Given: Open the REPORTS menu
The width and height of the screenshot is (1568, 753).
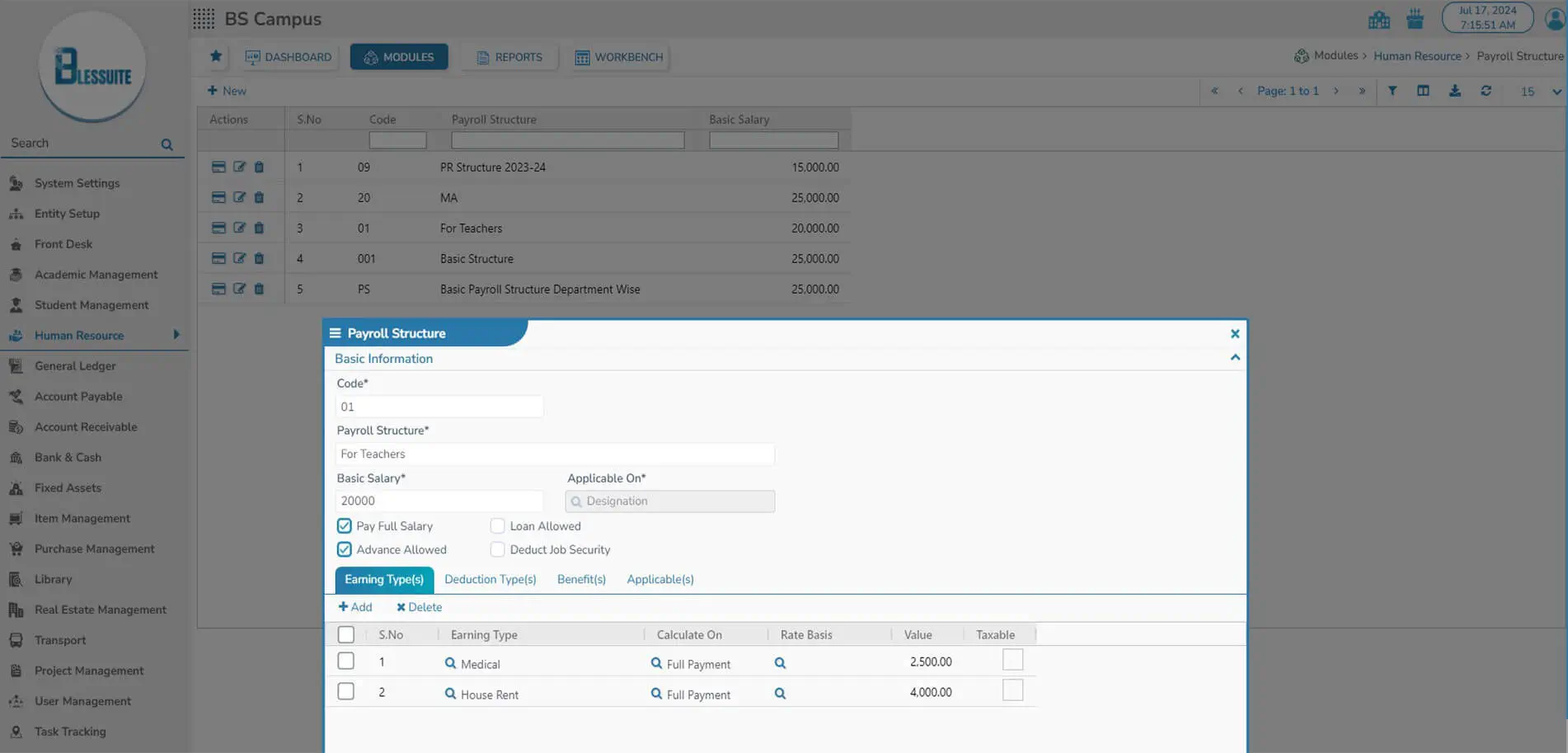Looking at the screenshot, I should pos(509,57).
